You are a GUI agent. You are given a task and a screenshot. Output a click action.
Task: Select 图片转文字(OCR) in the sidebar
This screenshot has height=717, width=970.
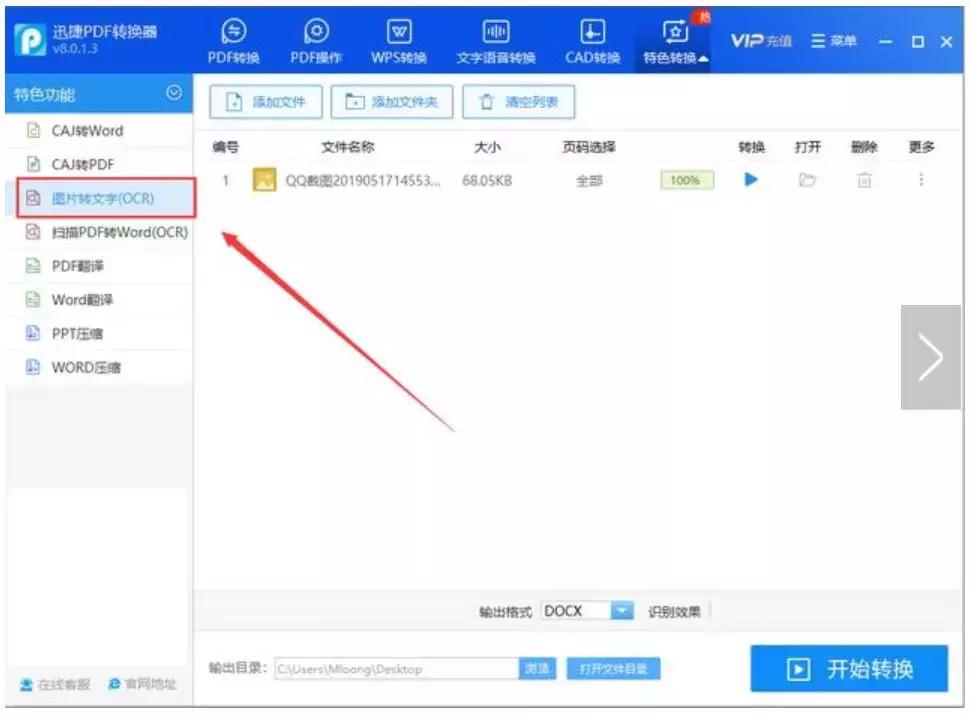90,196
